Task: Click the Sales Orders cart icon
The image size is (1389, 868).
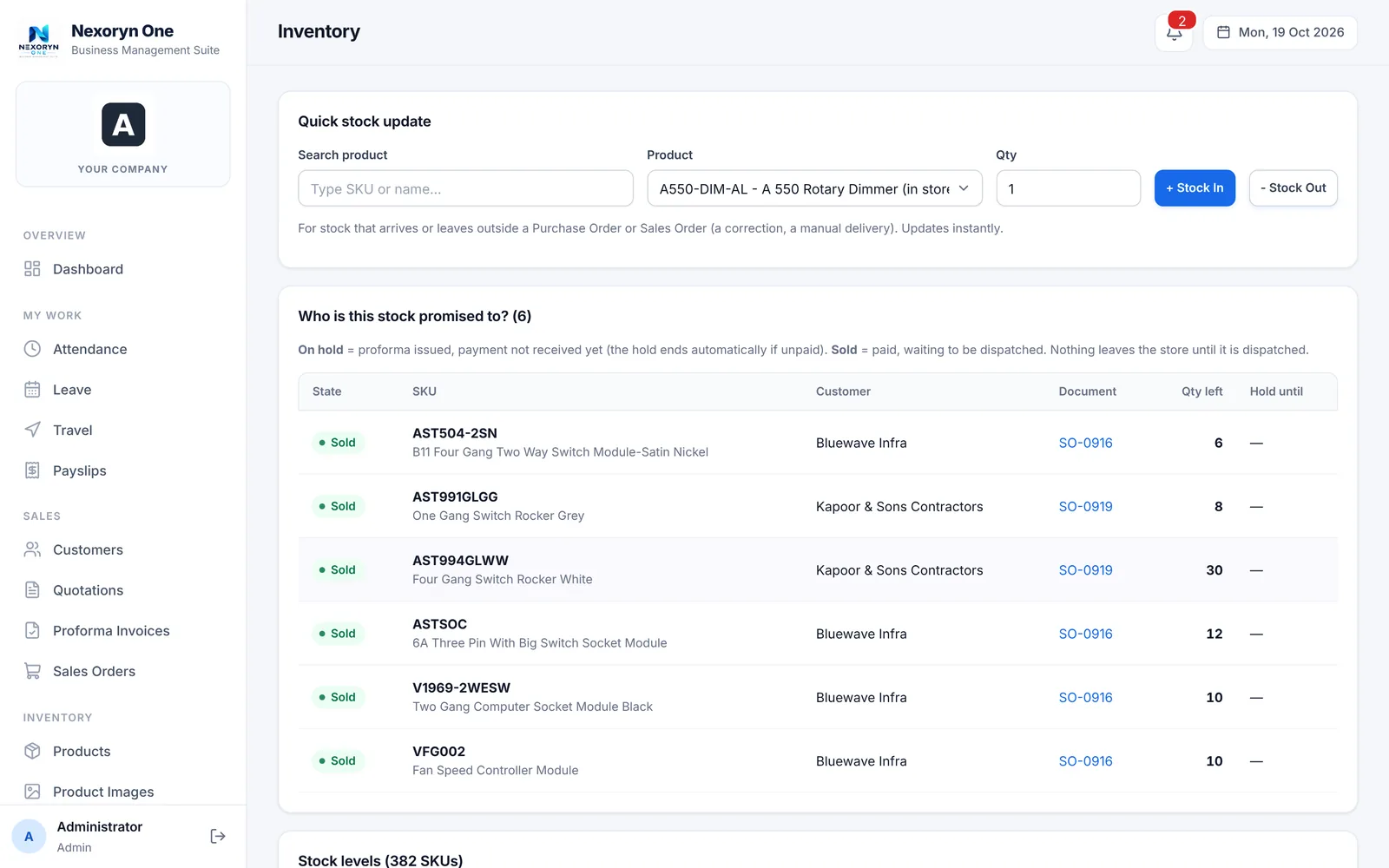Action: (32, 671)
